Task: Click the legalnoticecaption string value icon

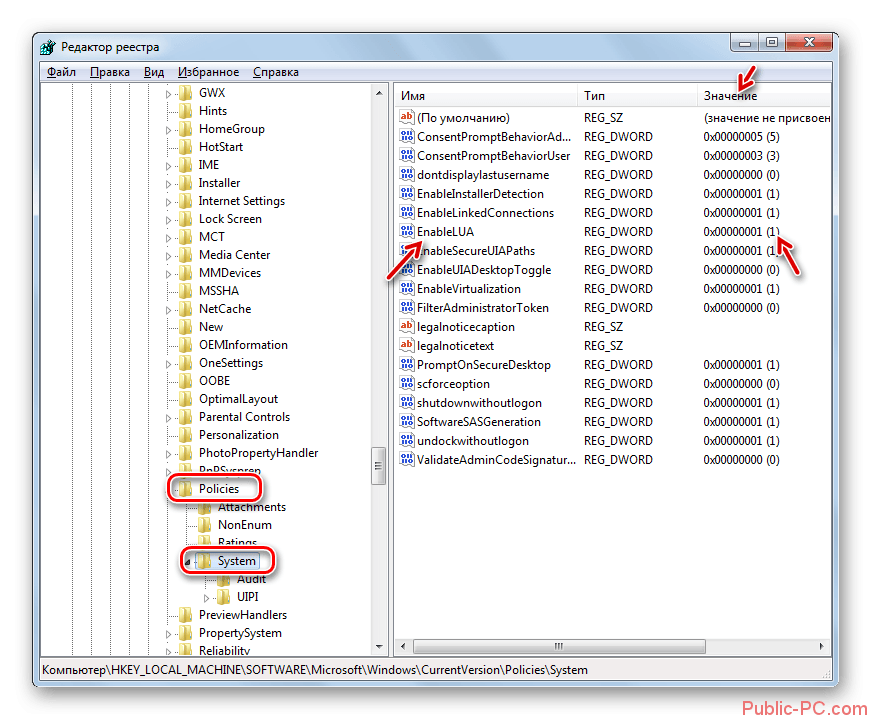Action: click(406, 327)
